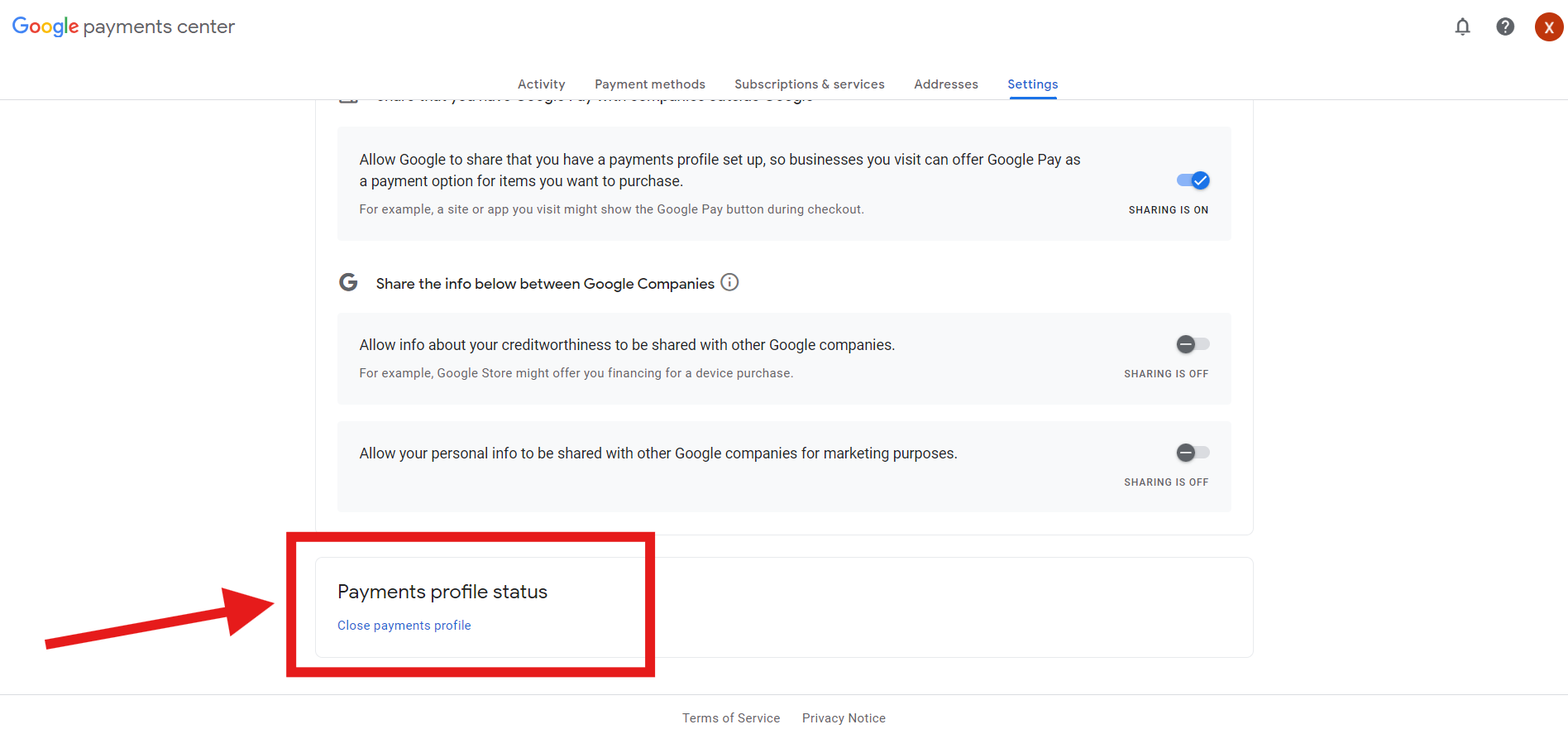Screen dimensions: 1568x734
Task: Click the Payments profile status heading
Action: [442, 592]
